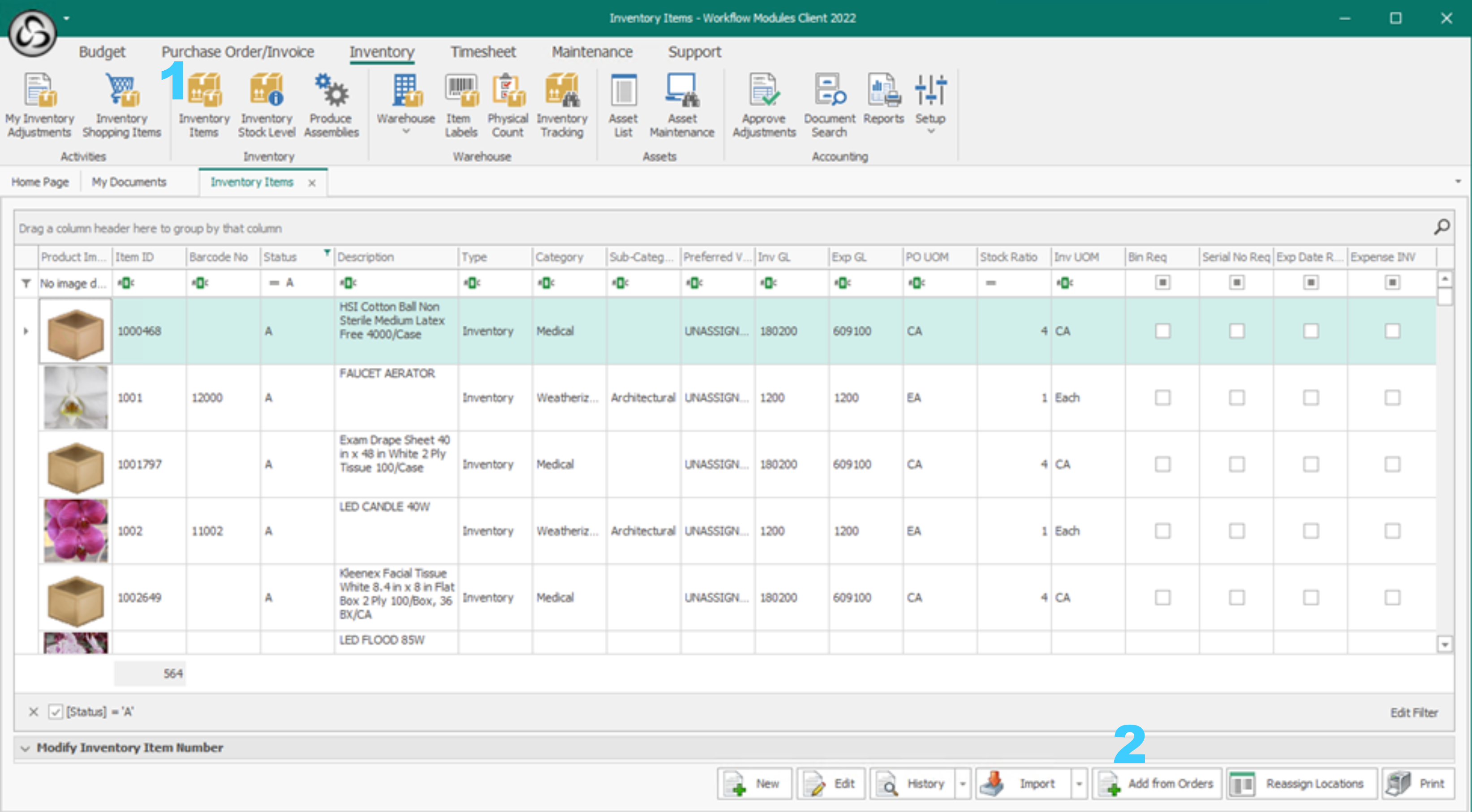Toggle Expense INV checkbox for item 1001
The width and height of the screenshot is (1472, 812).
point(1392,398)
